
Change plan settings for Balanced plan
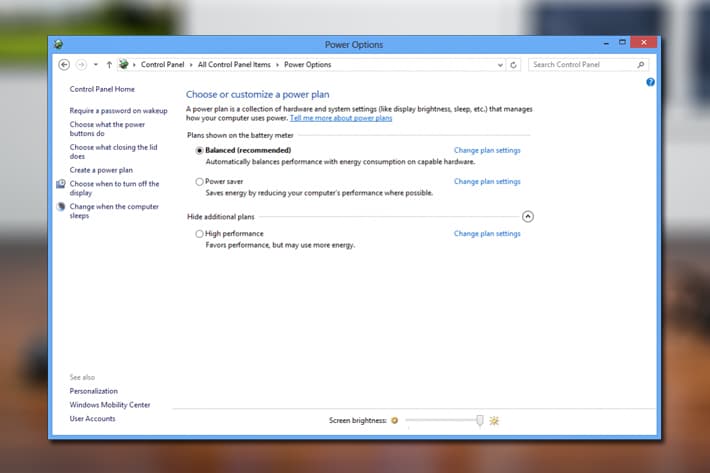[x=487, y=150]
